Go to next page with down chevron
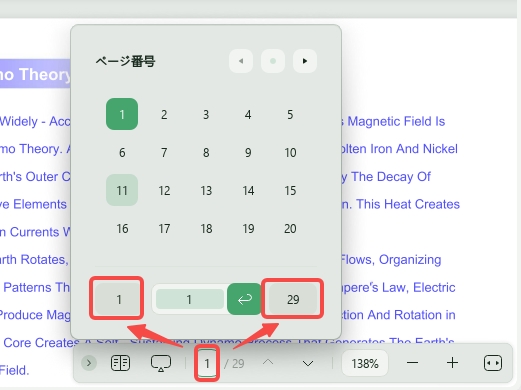Screen dimensions: 521x390 (308, 363)
